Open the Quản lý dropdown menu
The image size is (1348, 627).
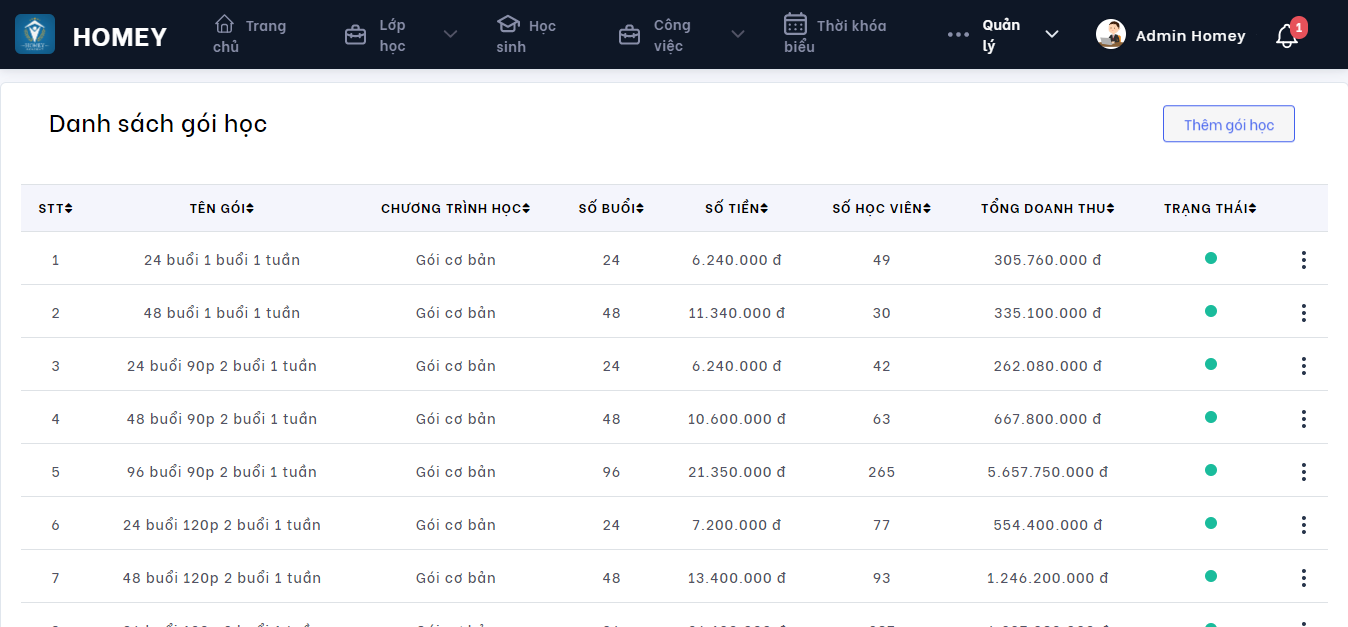1051,35
